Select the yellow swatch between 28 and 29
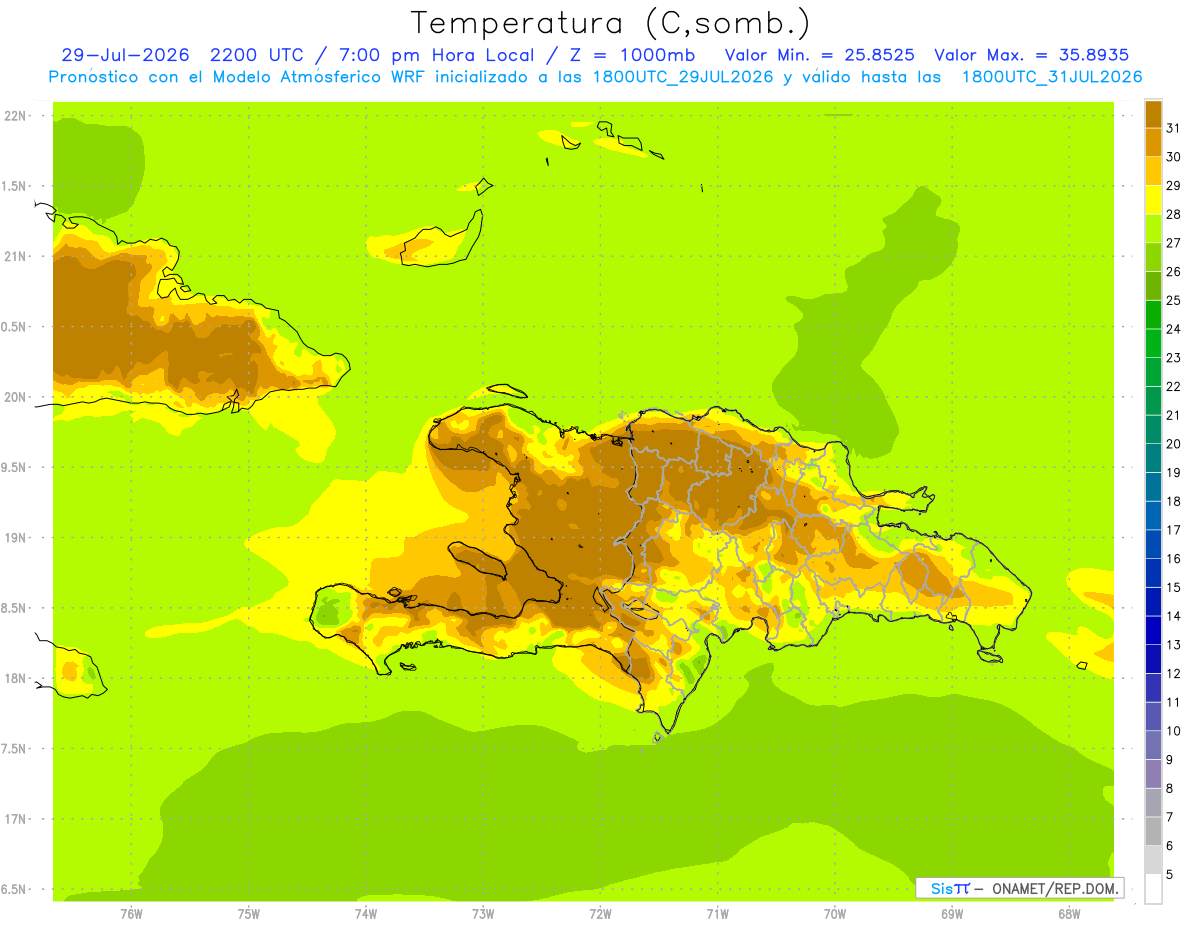 coord(1153,200)
